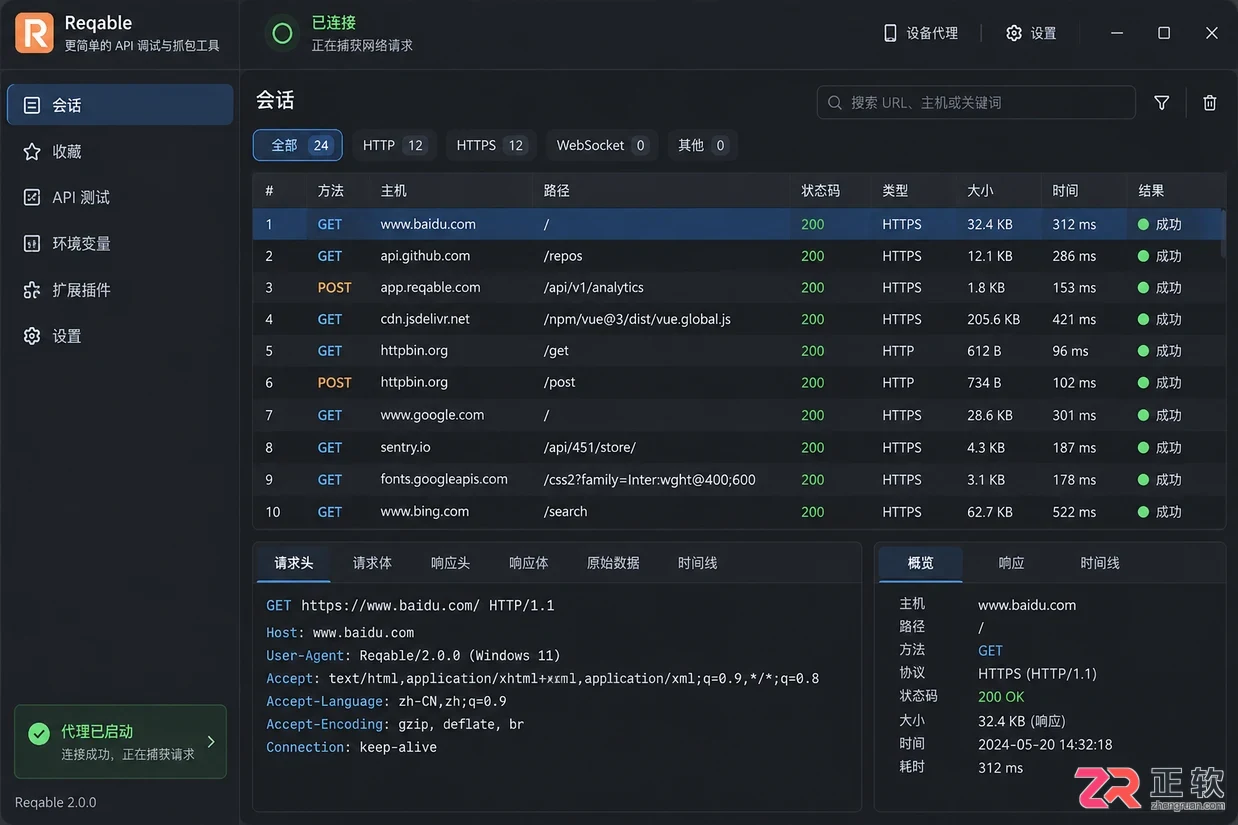Open 时间线 tab in request panel
Image resolution: width=1238 pixels, height=825 pixels.
click(697, 563)
